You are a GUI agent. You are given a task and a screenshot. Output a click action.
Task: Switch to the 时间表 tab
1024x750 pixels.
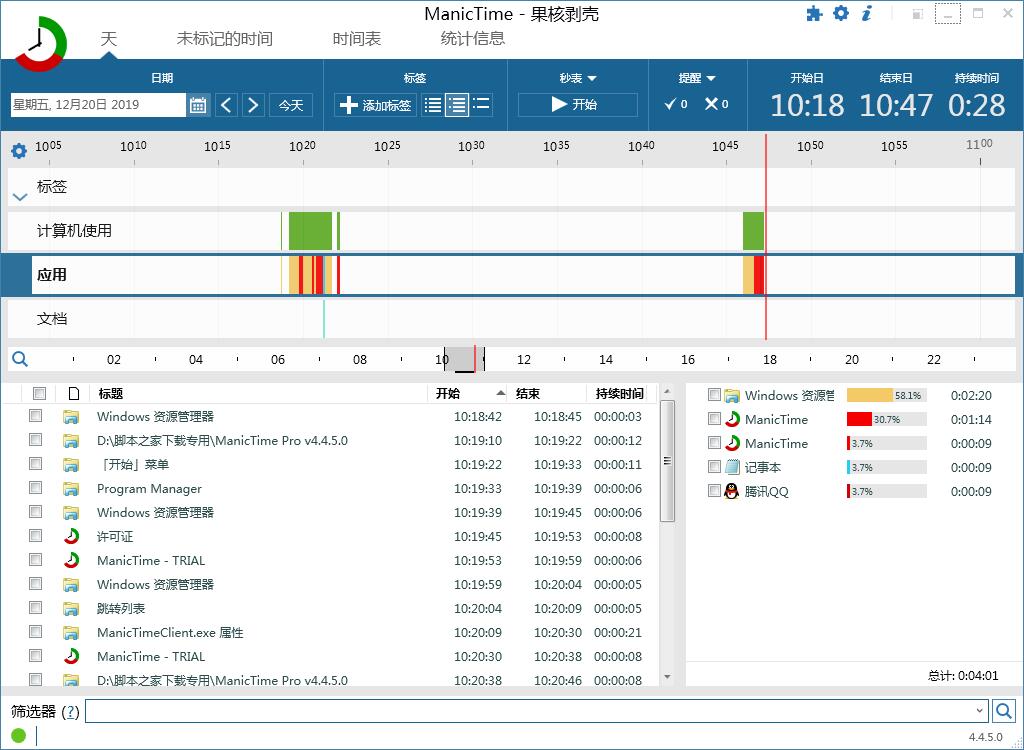pos(357,39)
